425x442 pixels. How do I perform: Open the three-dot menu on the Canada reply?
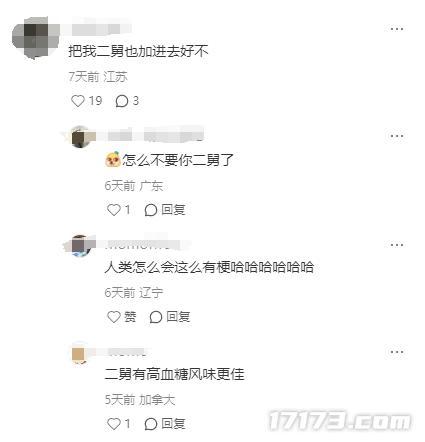397,352
